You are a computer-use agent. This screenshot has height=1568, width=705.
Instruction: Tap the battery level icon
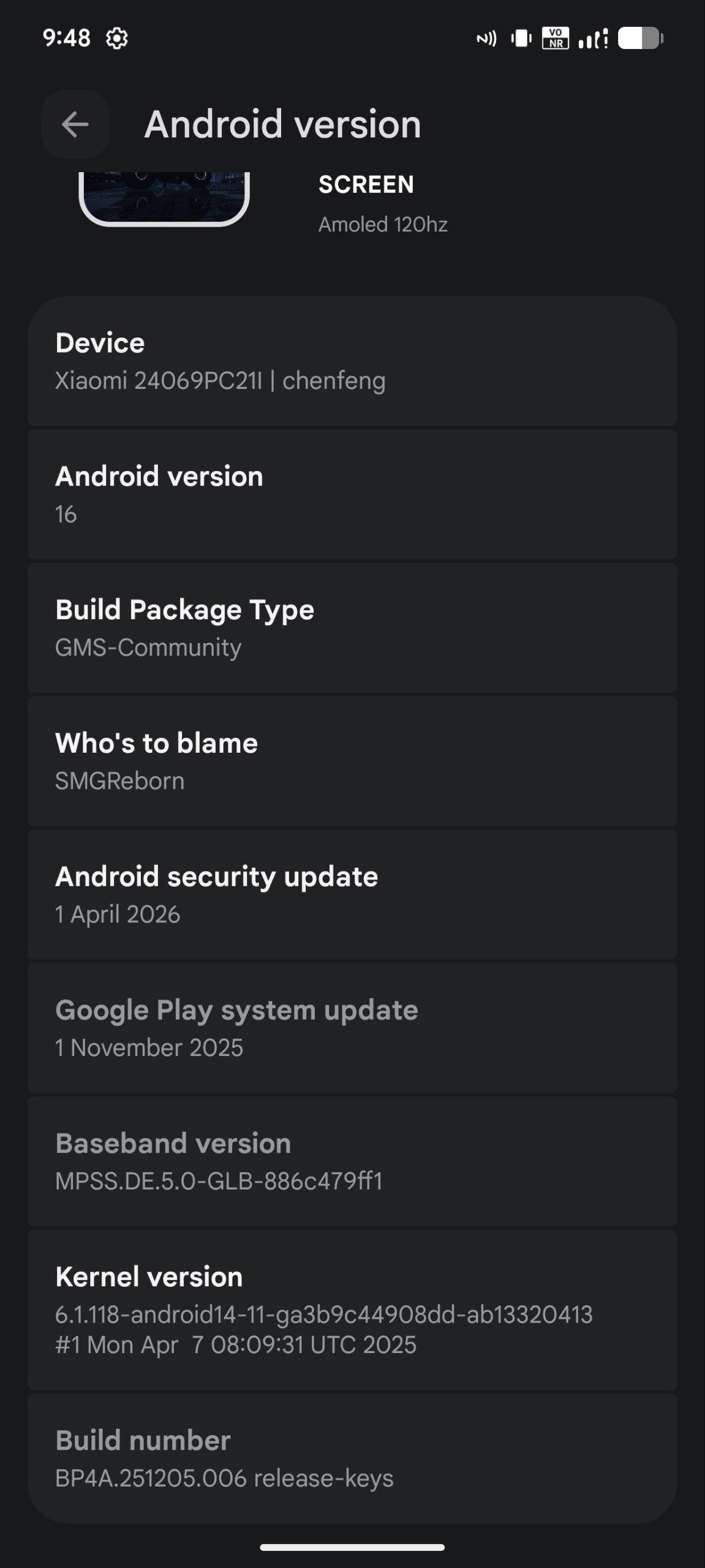640,39
